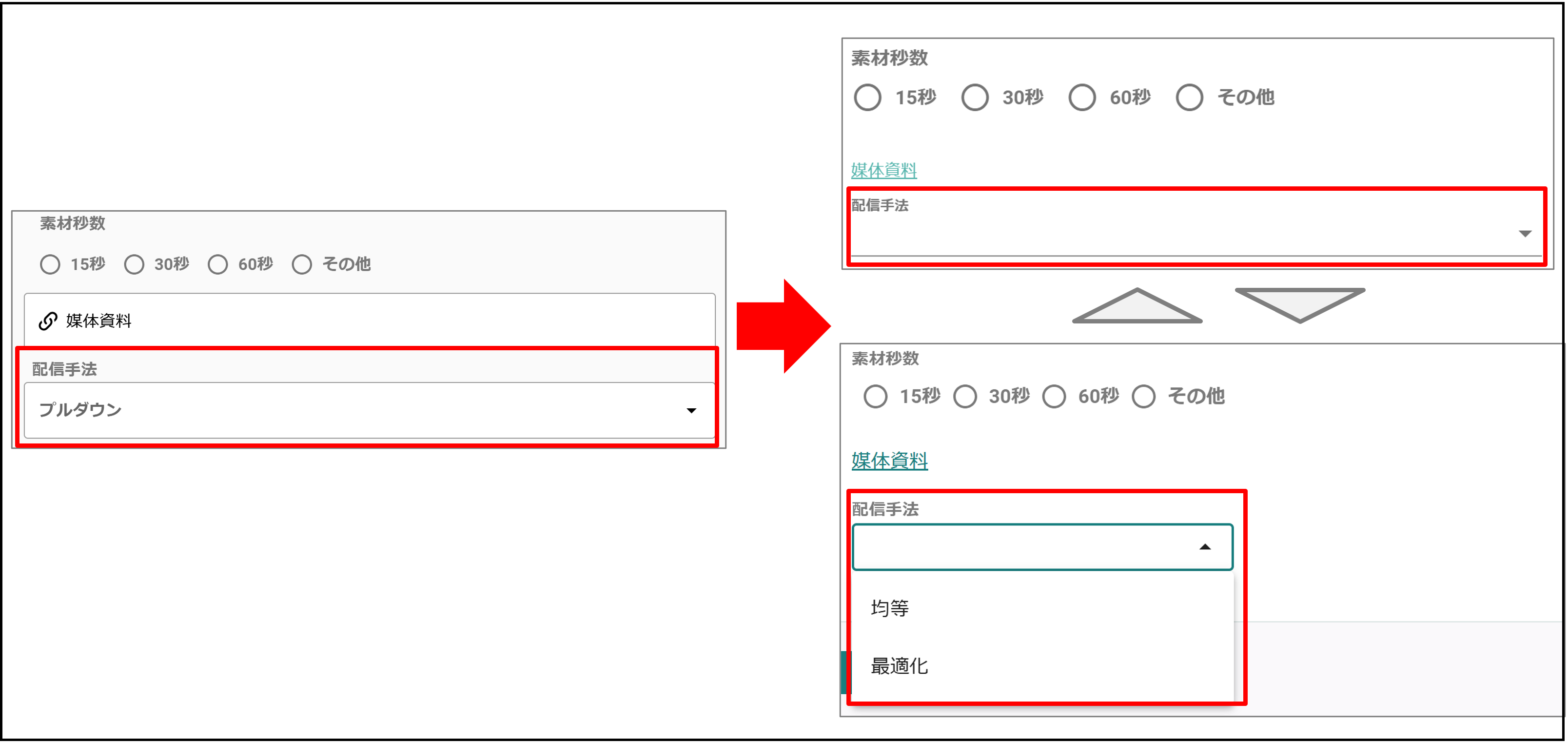Viewport: 1568px width, 743px height.
Task: Select 15秒 radio in bottom-right panel
Action: pos(875,397)
